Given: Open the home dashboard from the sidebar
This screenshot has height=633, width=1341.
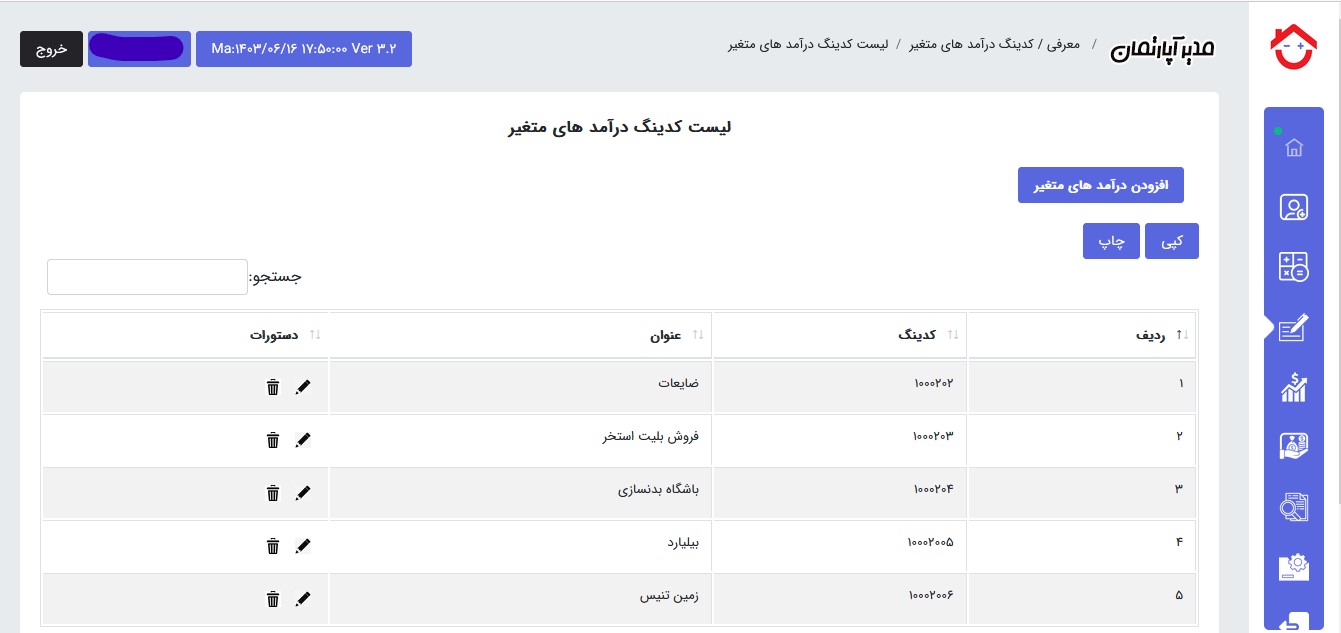Looking at the screenshot, I should click(1294, 148).
